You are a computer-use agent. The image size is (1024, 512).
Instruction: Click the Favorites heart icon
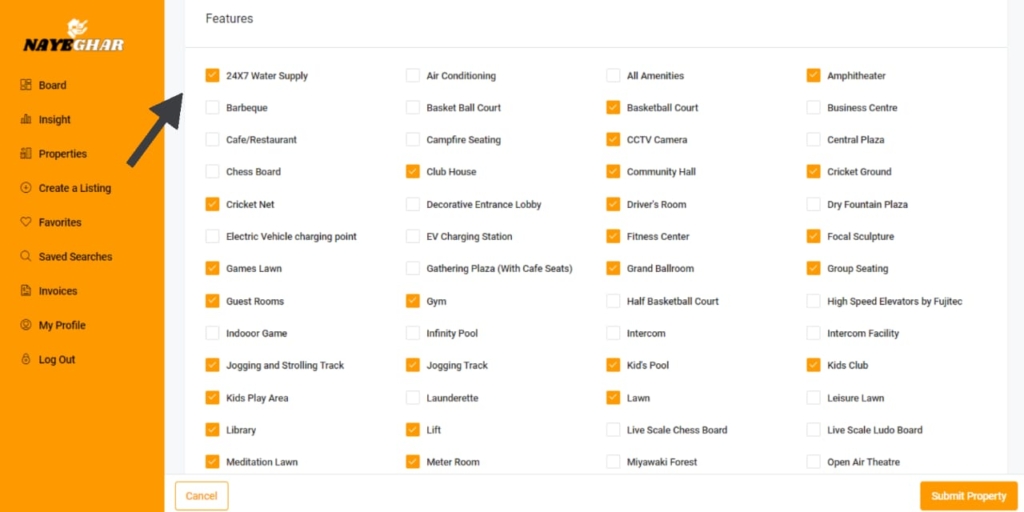pos(26,222)
